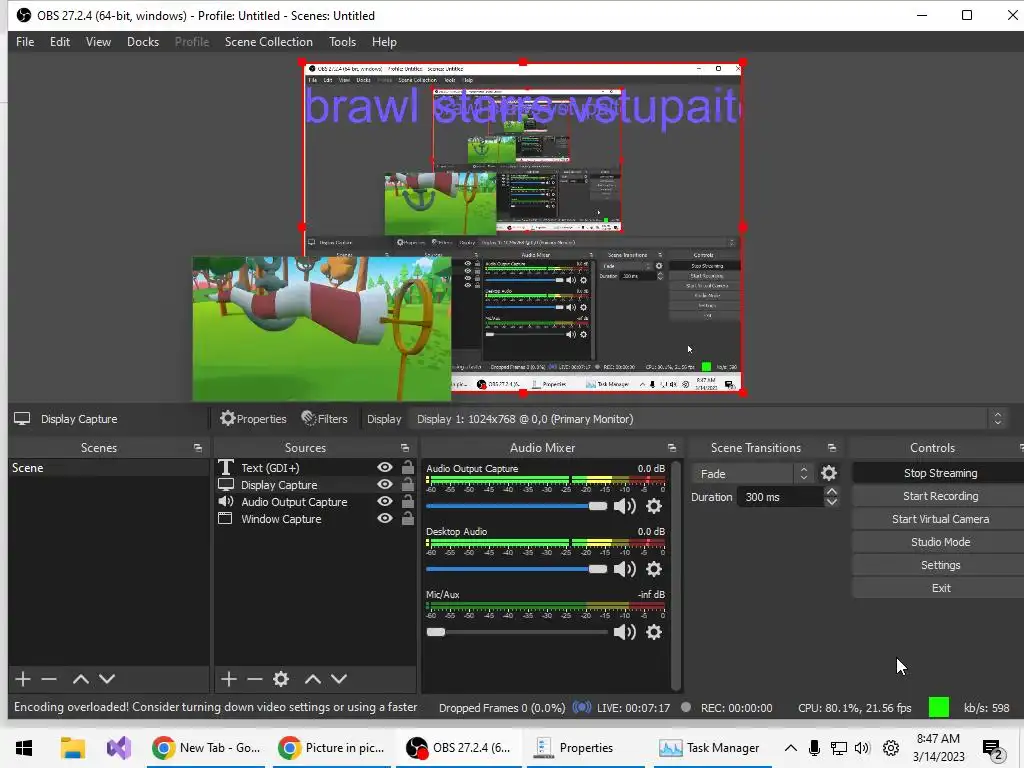Screen dimensions: 1024x768
Task: Open Mic/Aux settings gear
Action: coord(654,632)
